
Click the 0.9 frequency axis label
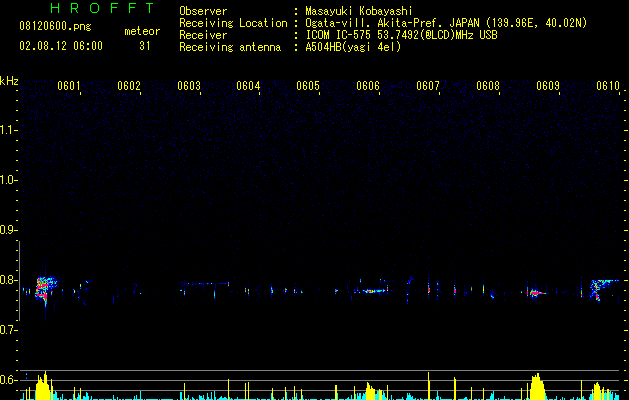tap(7, 230)
